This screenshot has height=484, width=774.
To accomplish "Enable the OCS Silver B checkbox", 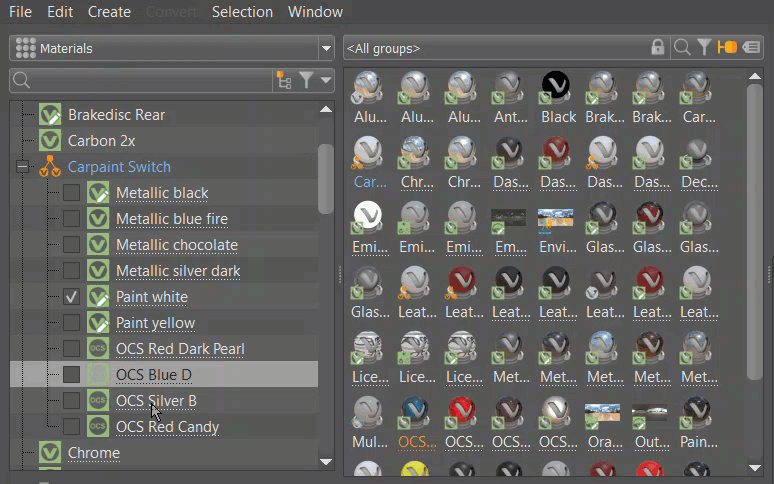I will click(71, 401).
